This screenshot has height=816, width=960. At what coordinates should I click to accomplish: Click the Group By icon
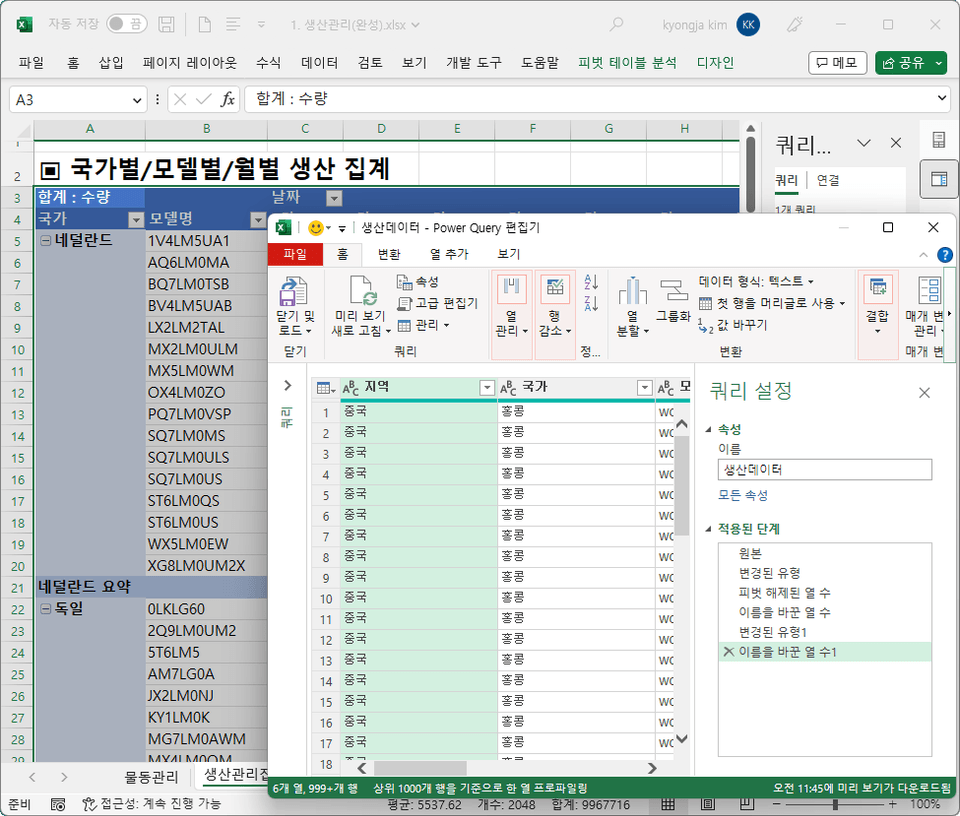(673, 290)
